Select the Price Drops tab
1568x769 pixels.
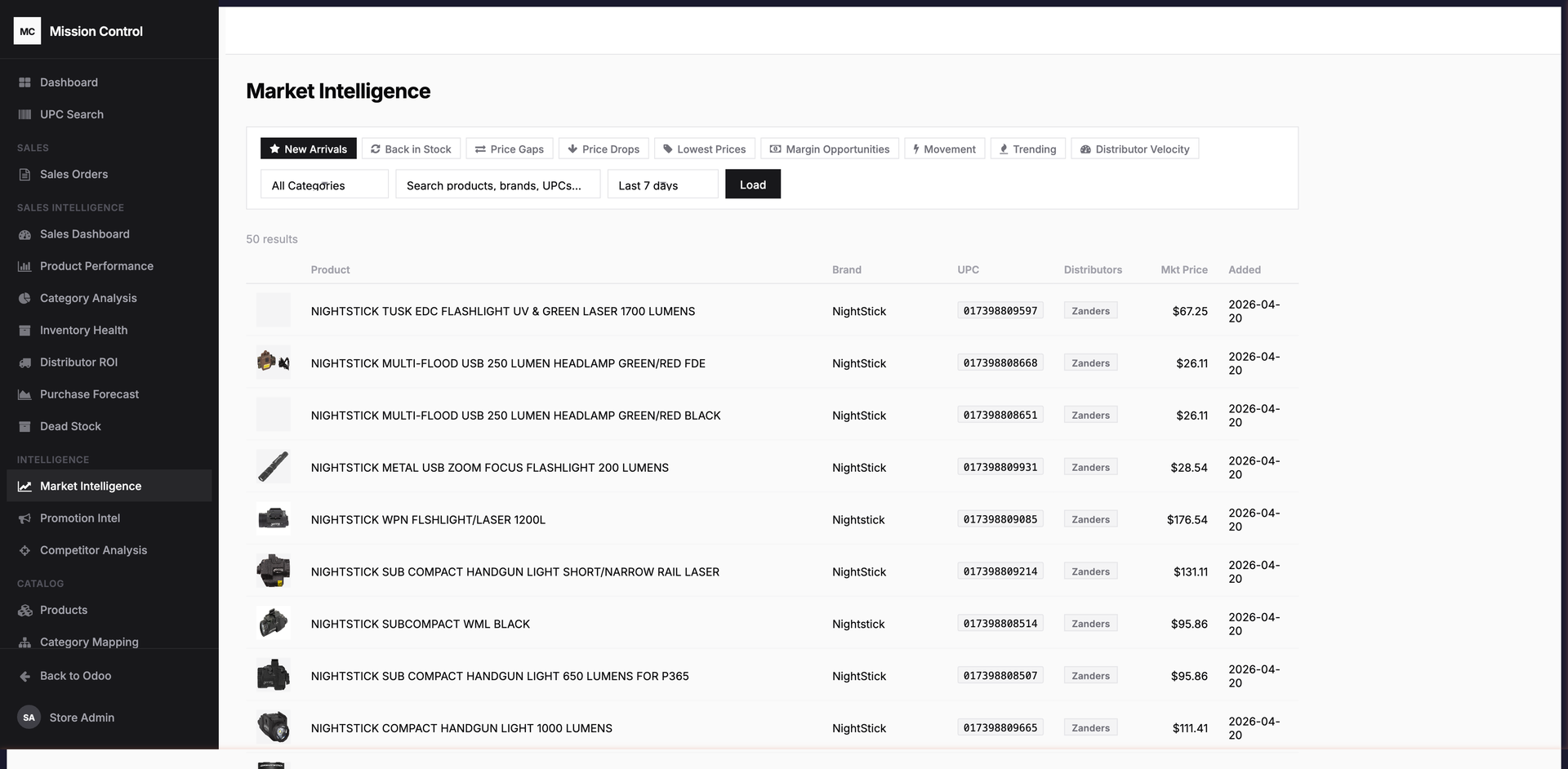click(x=604, y=149)
